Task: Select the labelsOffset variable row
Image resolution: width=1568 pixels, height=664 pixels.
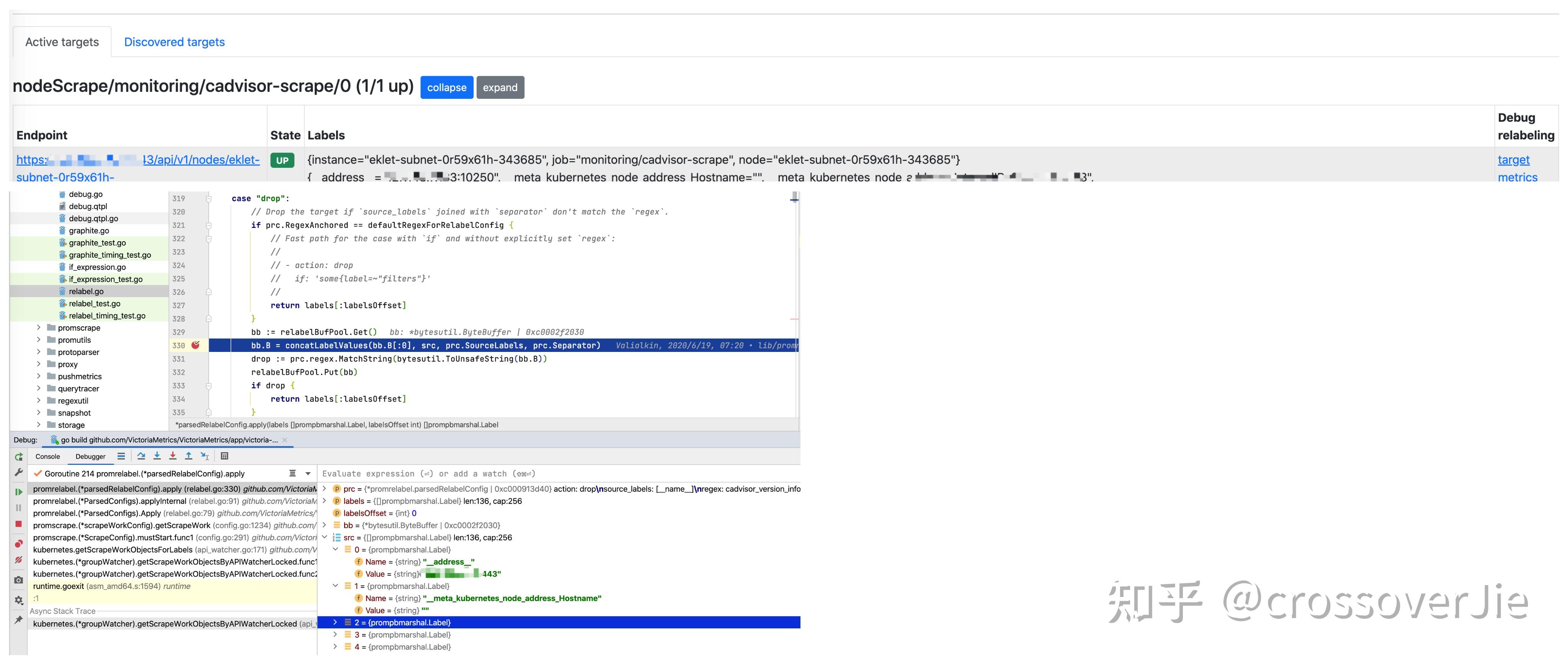Action: [x=559, y=513]
